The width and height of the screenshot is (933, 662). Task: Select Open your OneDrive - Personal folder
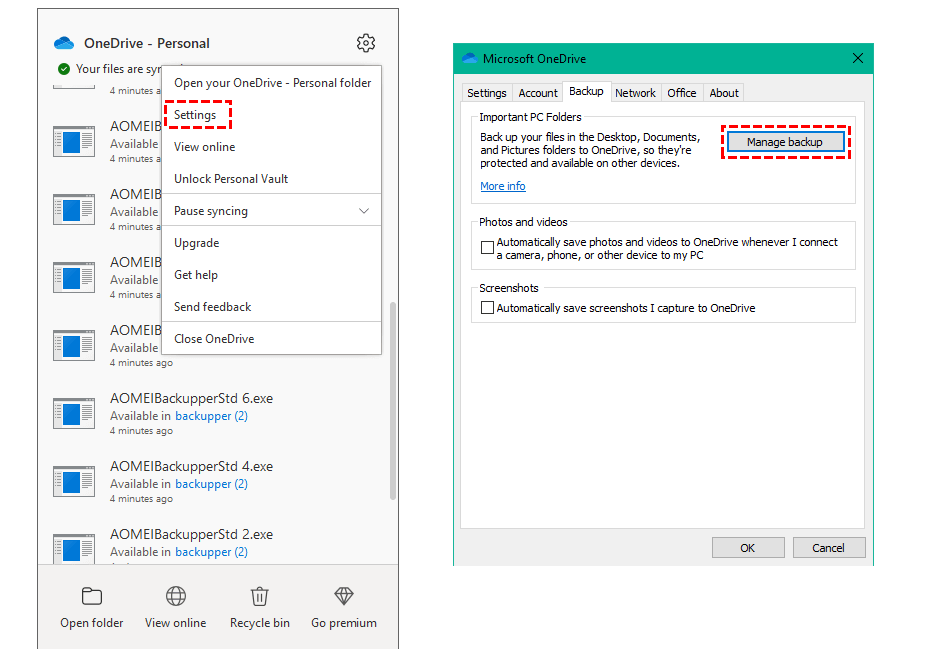[x=272, y=83]
